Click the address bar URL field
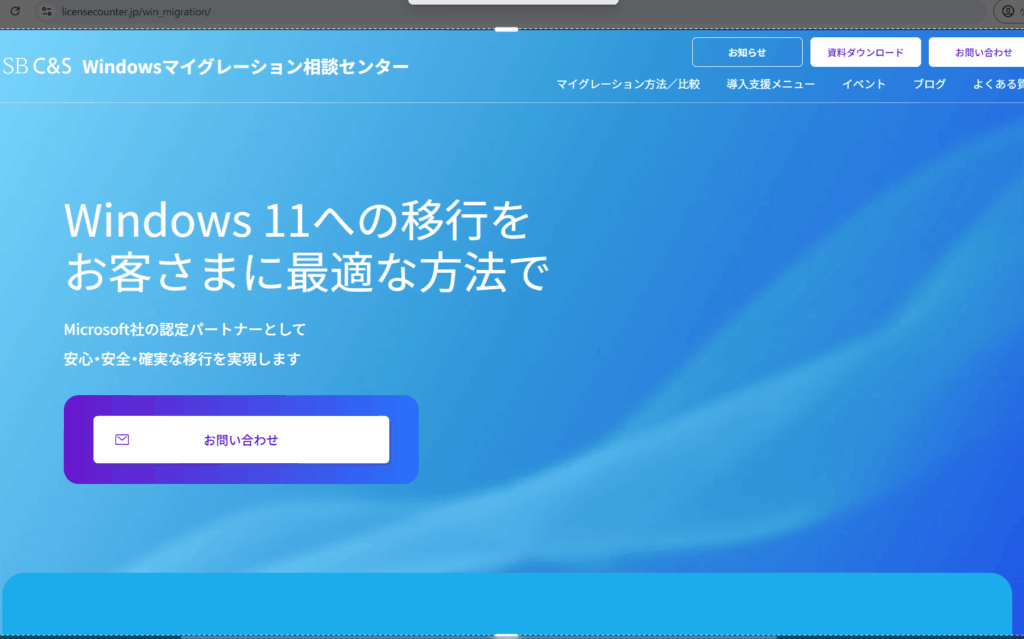 point(200,11)
